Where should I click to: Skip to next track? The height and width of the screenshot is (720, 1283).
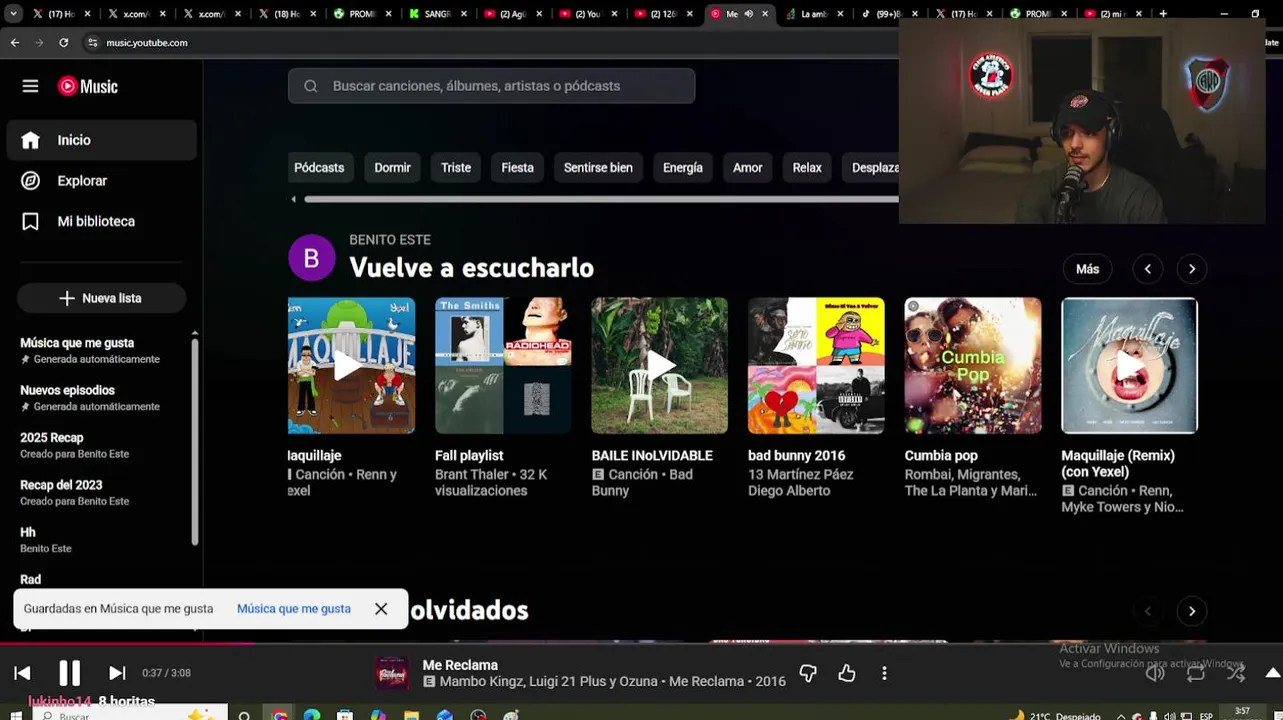[x=117, y=673]
